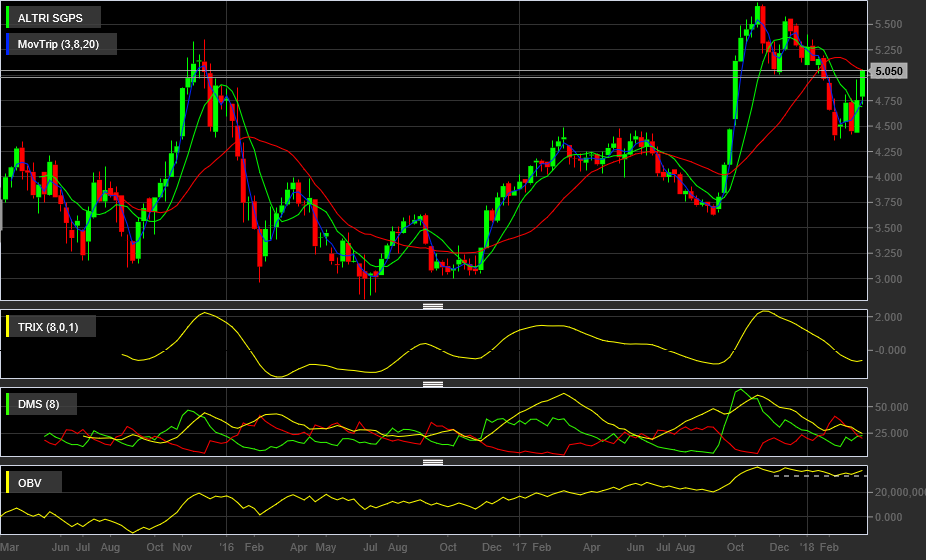Click the dashed OBV reference line
Screen dimensions: 926x560
click(820, 476)
